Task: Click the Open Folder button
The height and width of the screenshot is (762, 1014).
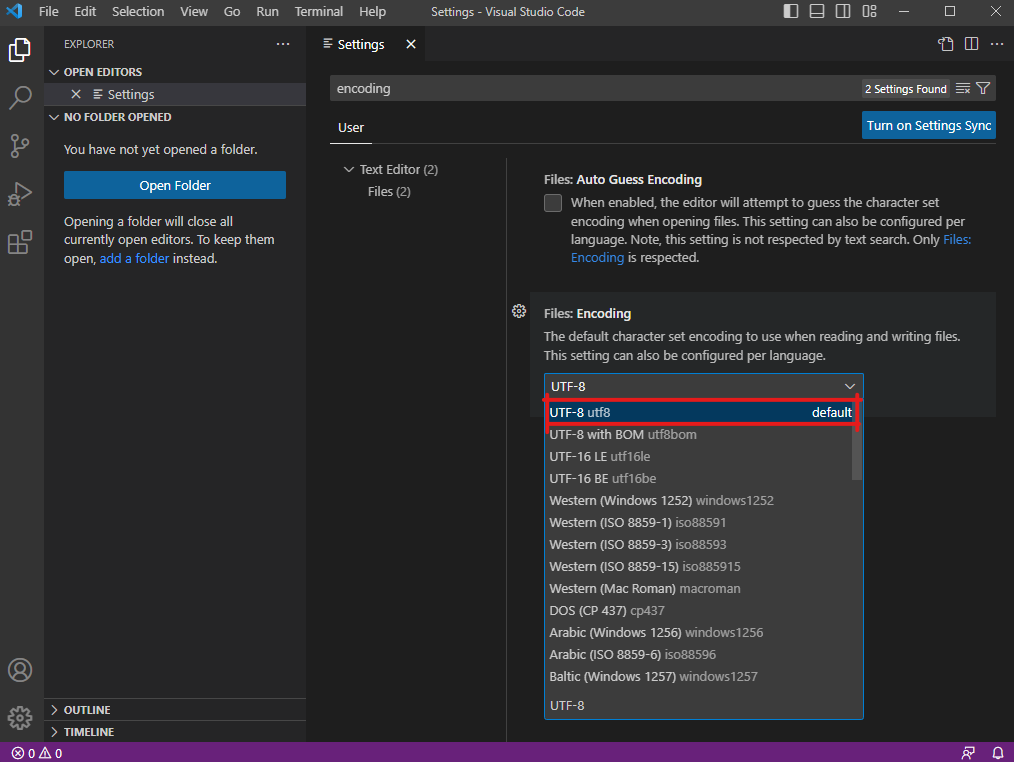Action: [x=175, y=185]
